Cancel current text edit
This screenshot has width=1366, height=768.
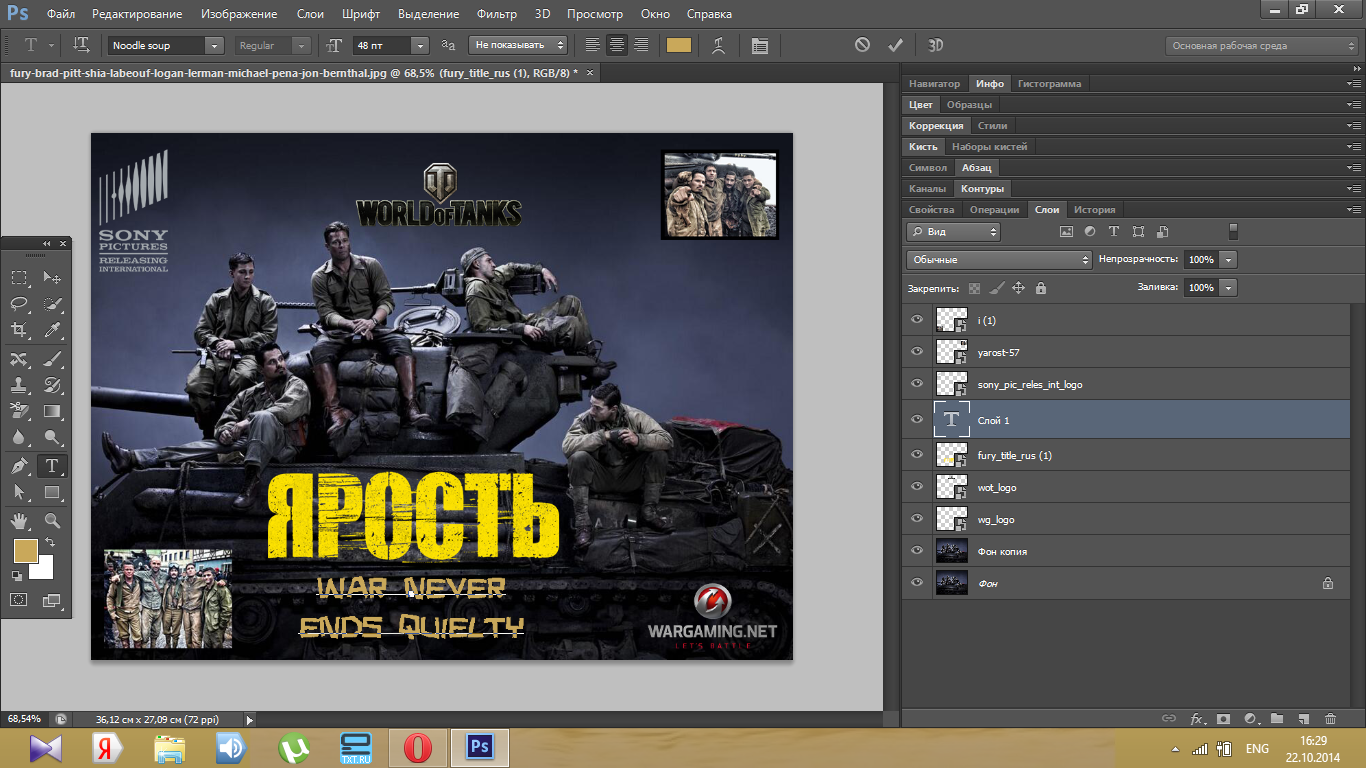[x=862, y=45]
